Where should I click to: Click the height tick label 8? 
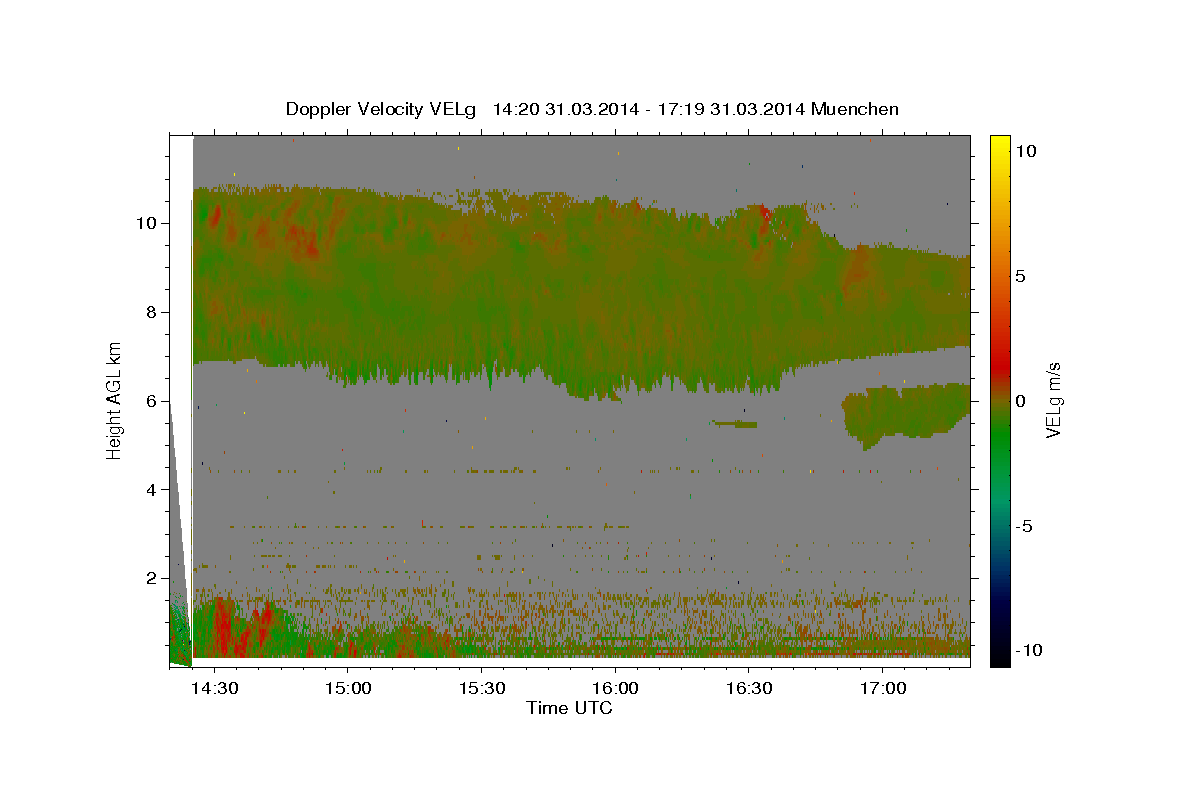[150, 312]
